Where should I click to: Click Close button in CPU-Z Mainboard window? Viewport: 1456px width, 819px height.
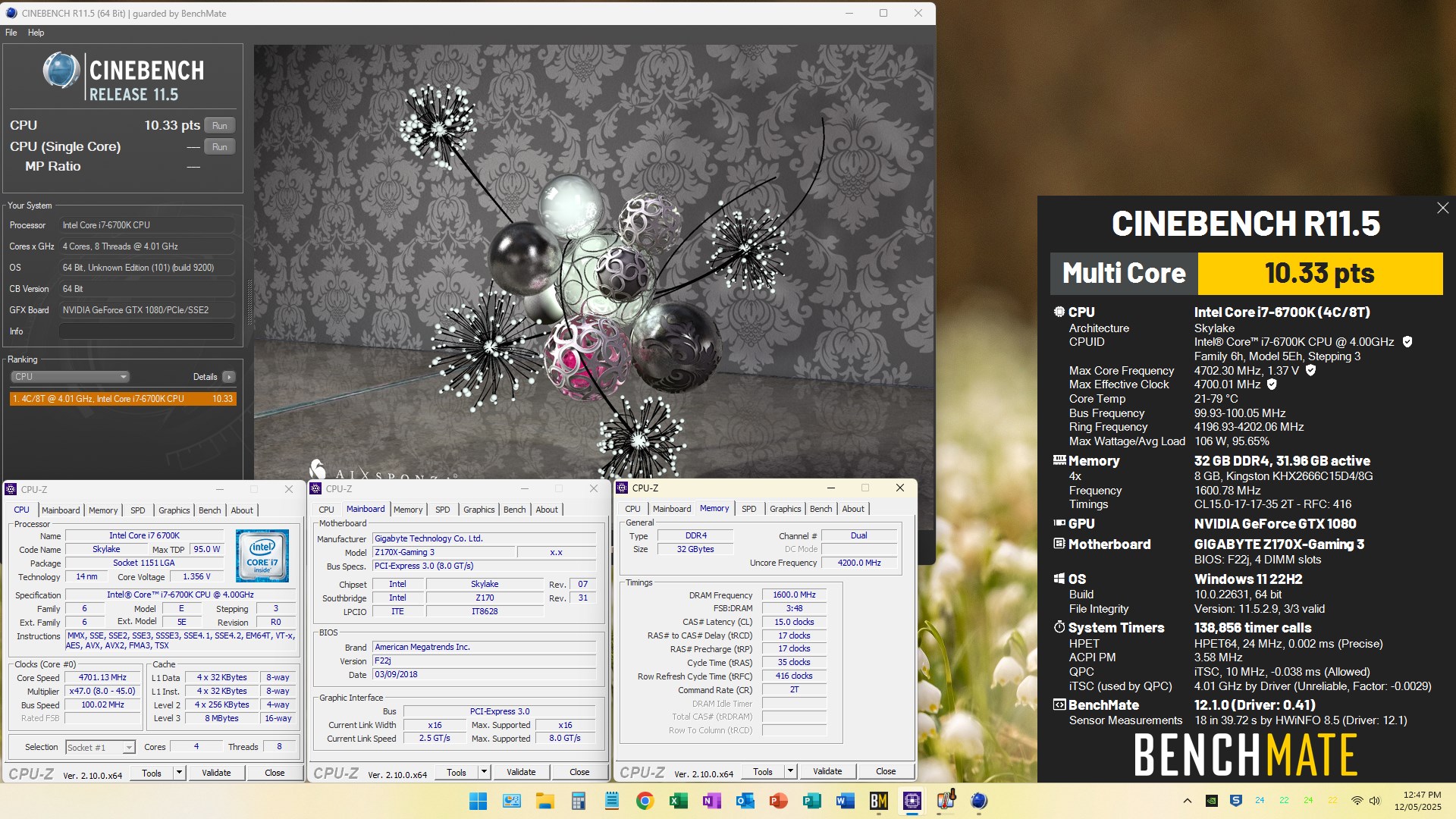(579, 772)
